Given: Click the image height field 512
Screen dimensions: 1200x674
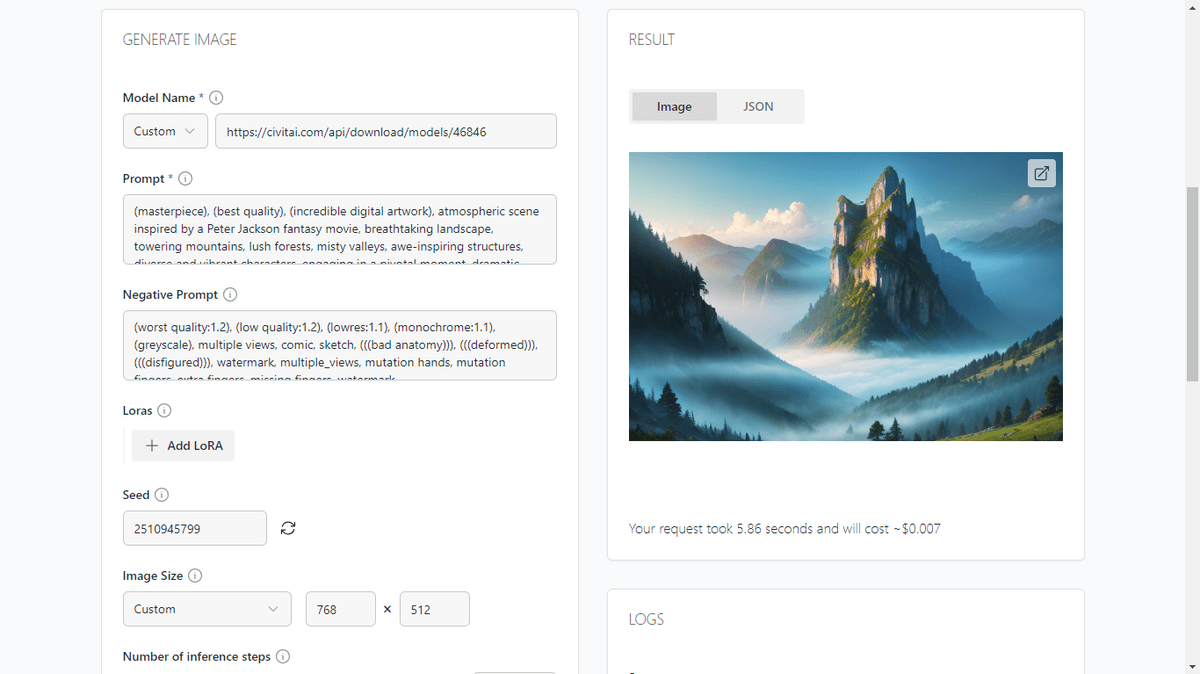Looking at the screenshot, I should pyautogui.click(x=434, y=609).
